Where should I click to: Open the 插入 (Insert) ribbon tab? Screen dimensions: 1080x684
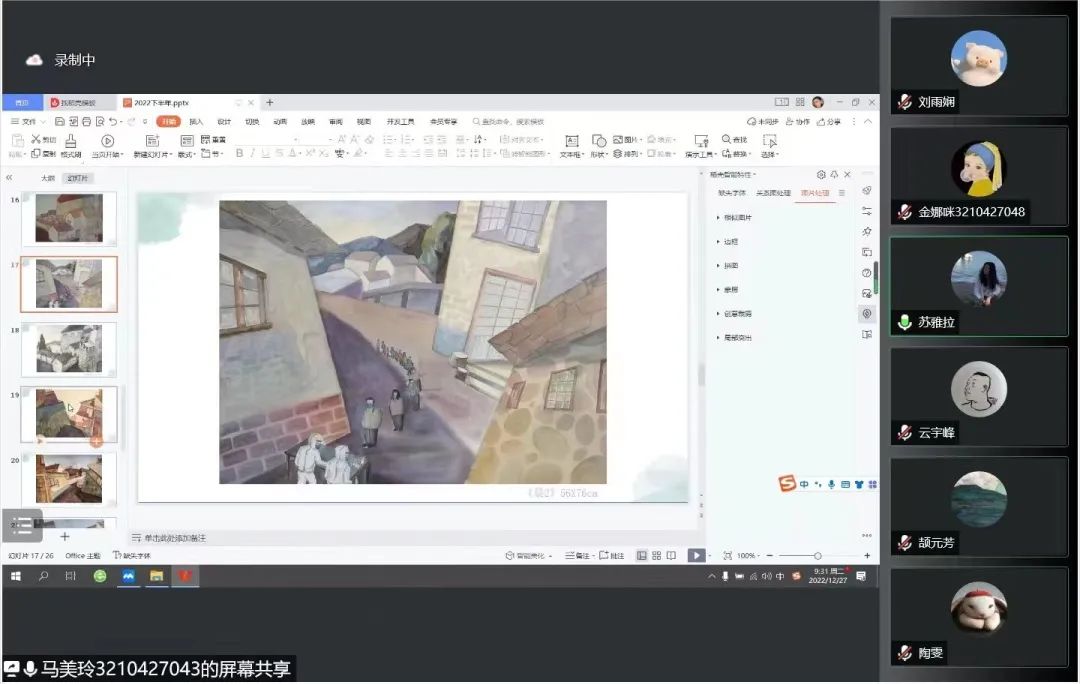point(196,121)
